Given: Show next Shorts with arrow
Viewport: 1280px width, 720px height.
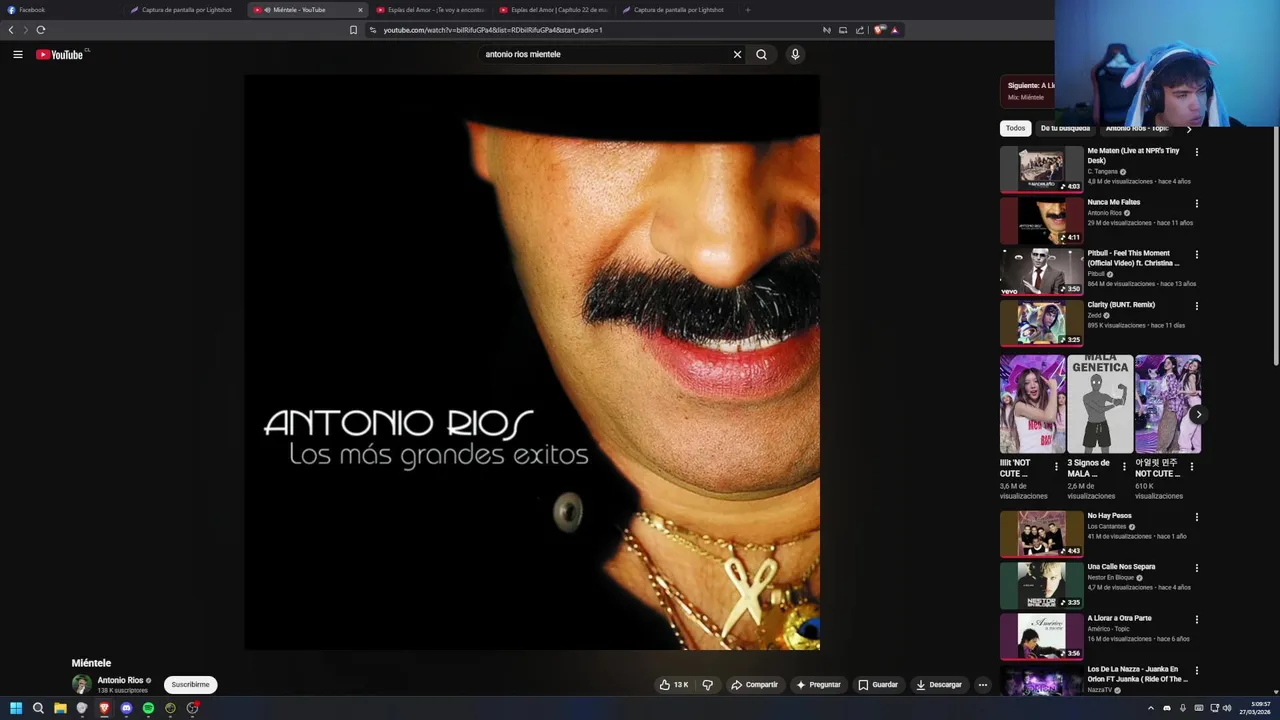Looking at the screenshot, I should [x=1198, y=414].
